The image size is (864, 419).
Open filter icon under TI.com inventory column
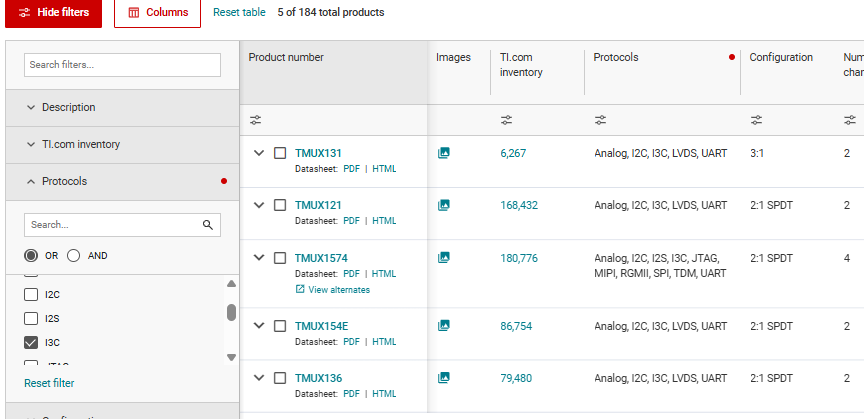(x=506, y=120)
